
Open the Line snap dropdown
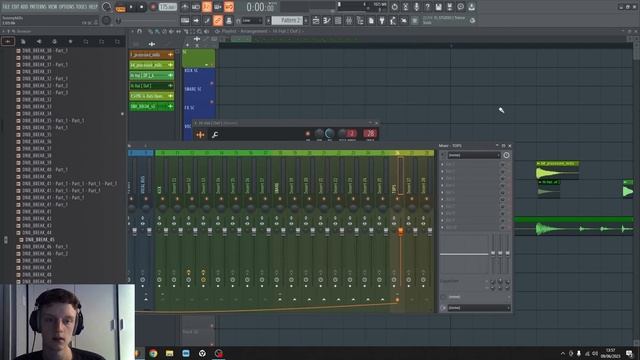point(252,20)
